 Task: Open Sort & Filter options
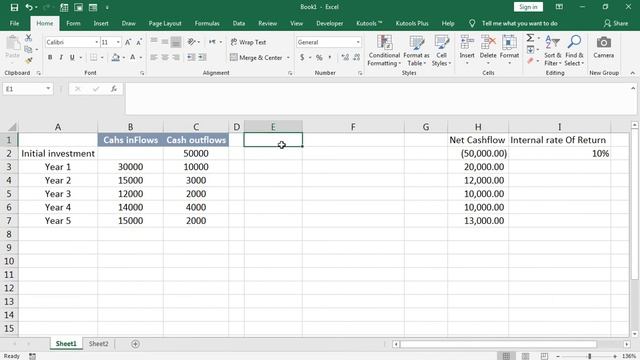pyautogui.click(x=553, y=51)
